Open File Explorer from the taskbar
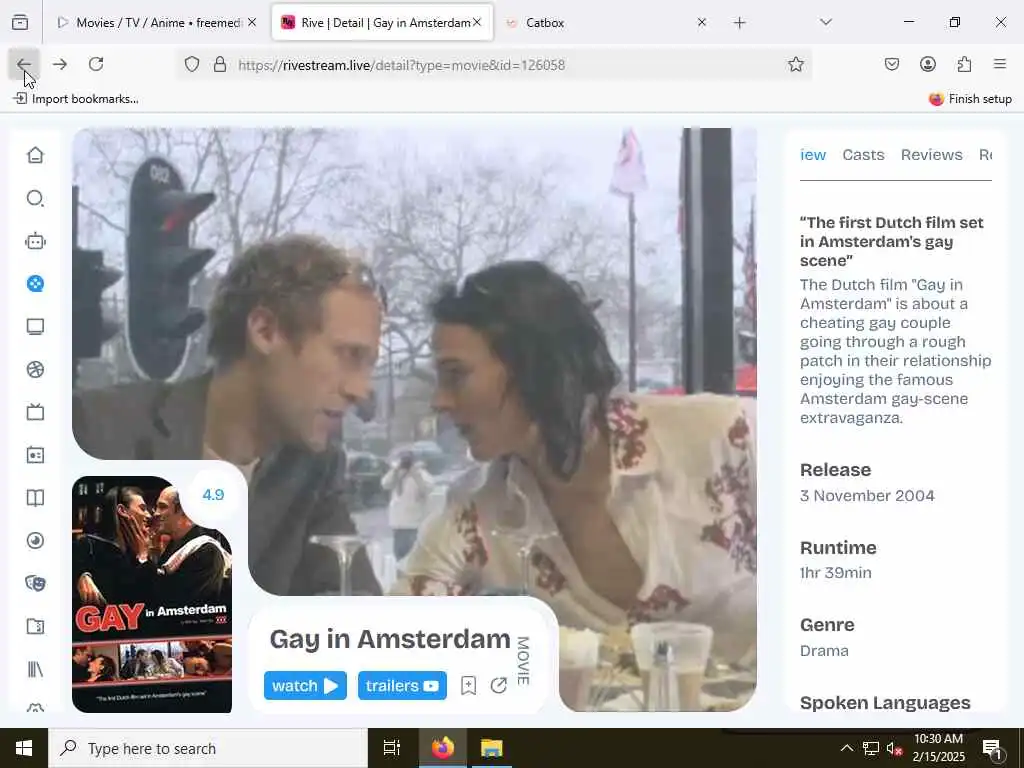This screenshot has height=768, width=1024. [x=492, y=748]
